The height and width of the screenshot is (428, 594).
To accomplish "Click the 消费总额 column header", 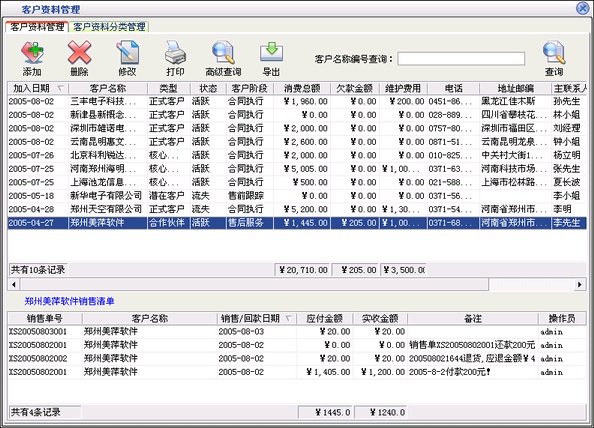I will tap(302, 88).
